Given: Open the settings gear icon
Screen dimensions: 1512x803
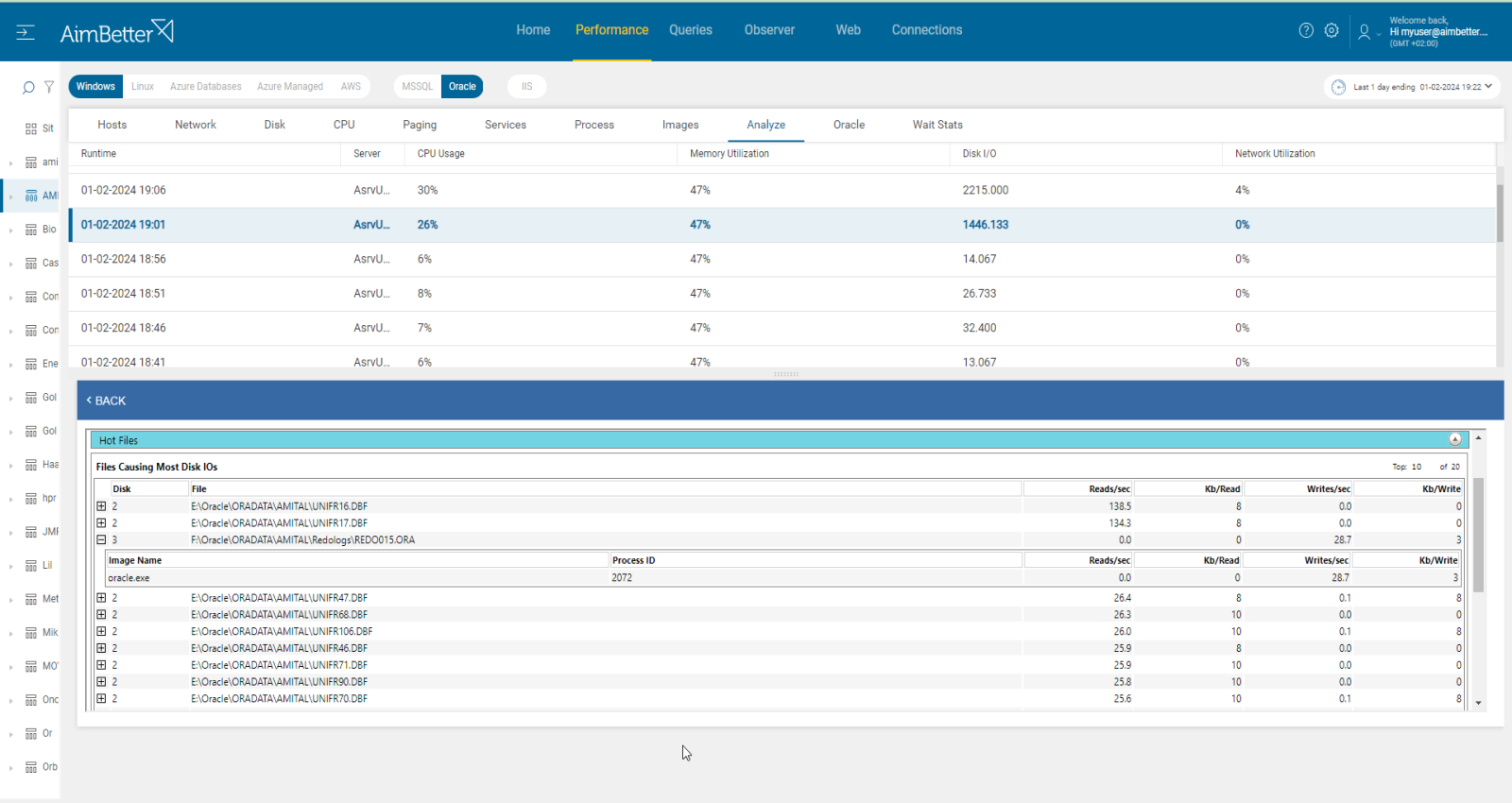Looking at the screenshot, I should click(1332, 30).
